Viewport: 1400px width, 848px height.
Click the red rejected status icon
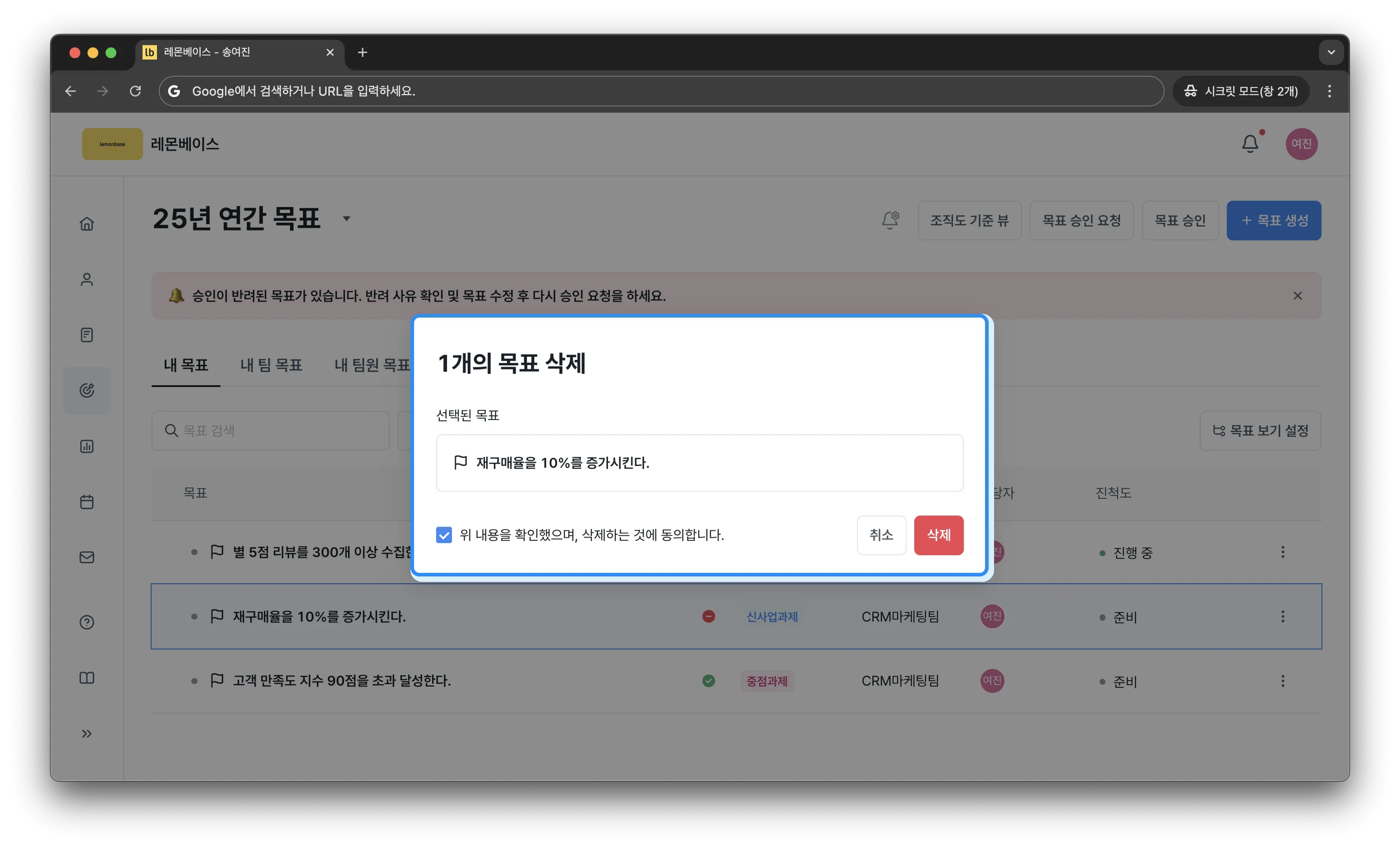pyautogui.click(x=709, y=617)
